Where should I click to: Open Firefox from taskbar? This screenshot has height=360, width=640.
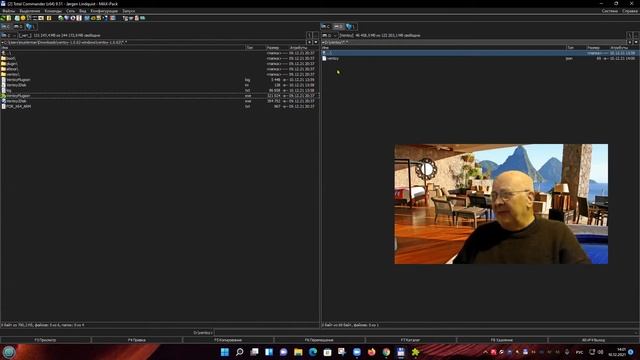(x=371, y=352)
